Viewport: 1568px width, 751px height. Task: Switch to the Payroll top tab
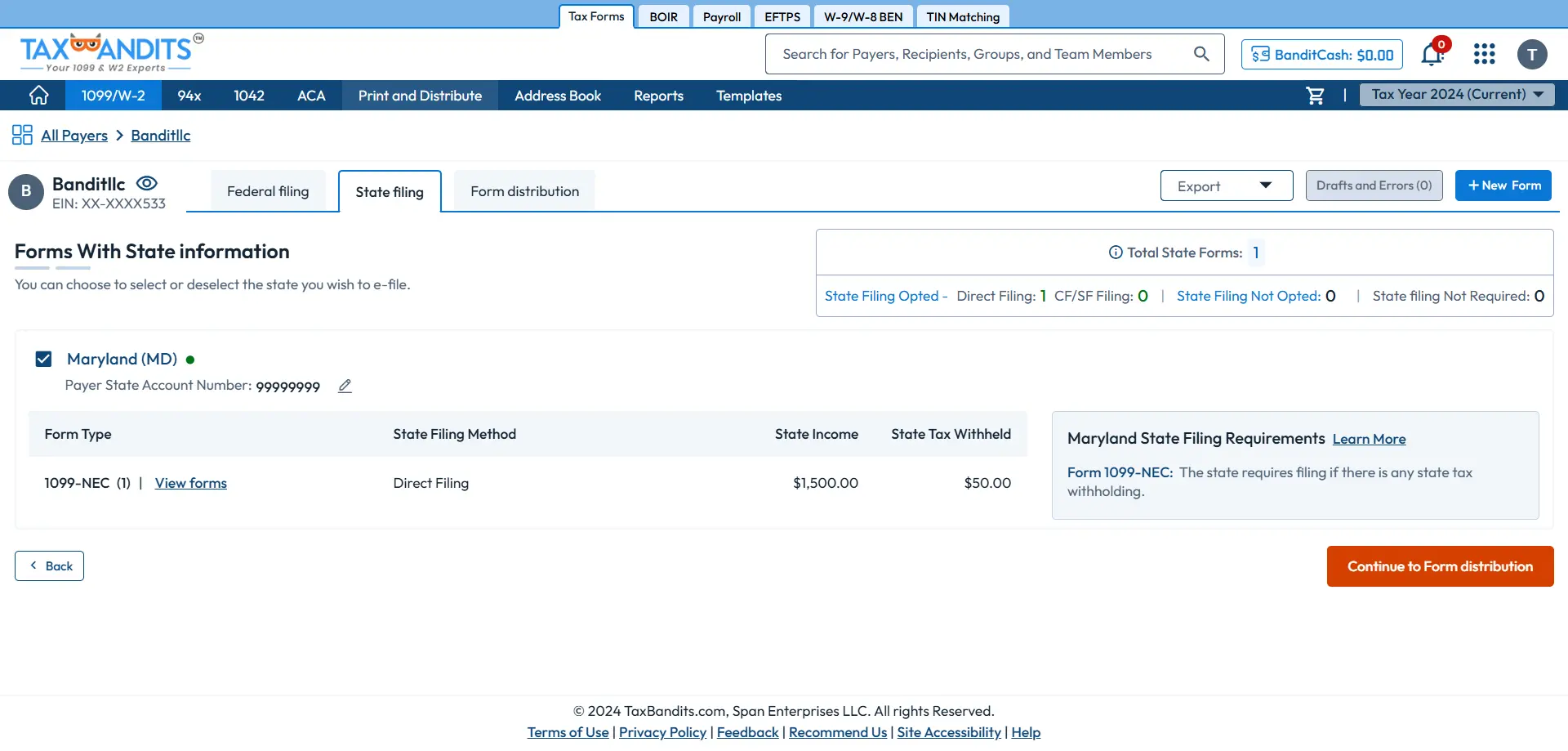tap(722, 16)
